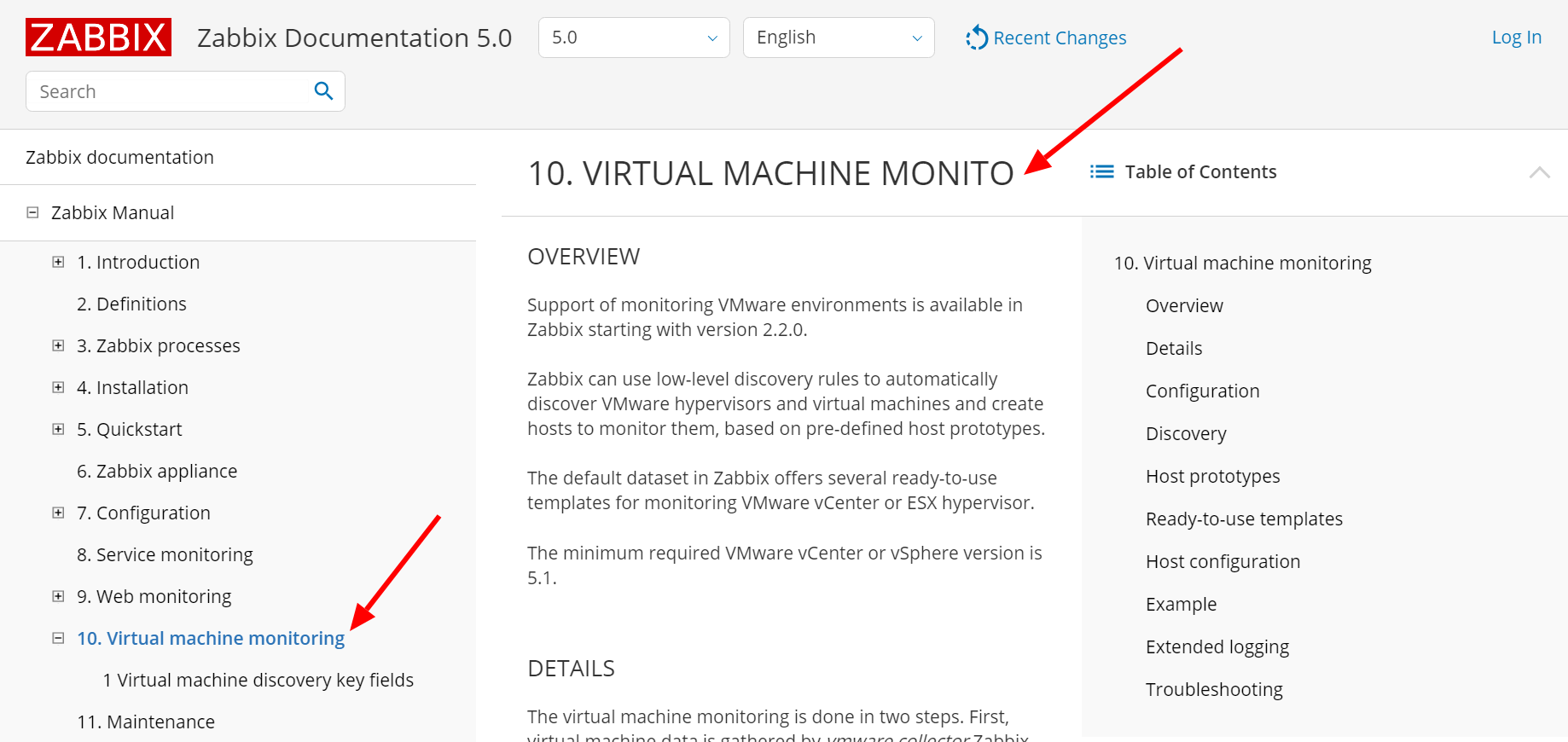
Task: Click the Table of Contents list icon
Action: tap(1102, 172)
